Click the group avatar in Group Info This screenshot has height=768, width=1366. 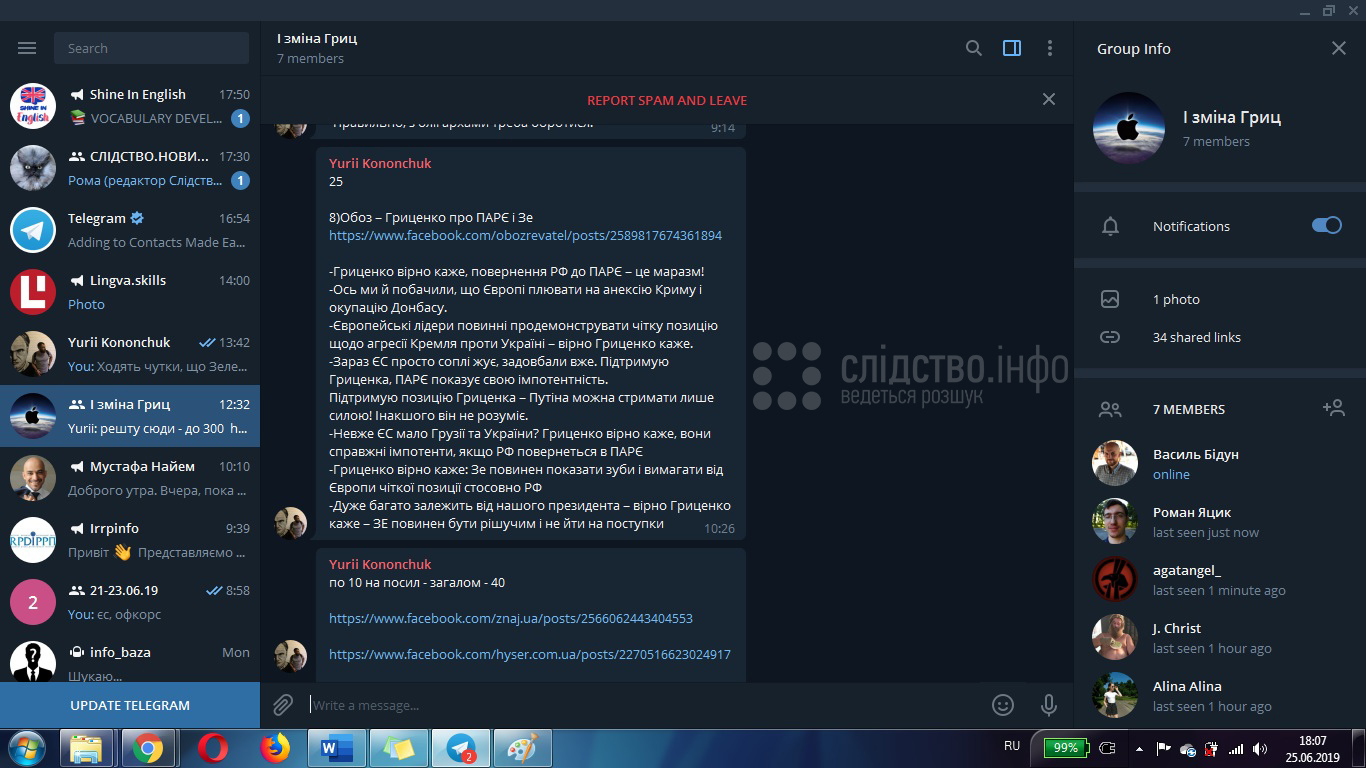click(x=1129, y=128)
